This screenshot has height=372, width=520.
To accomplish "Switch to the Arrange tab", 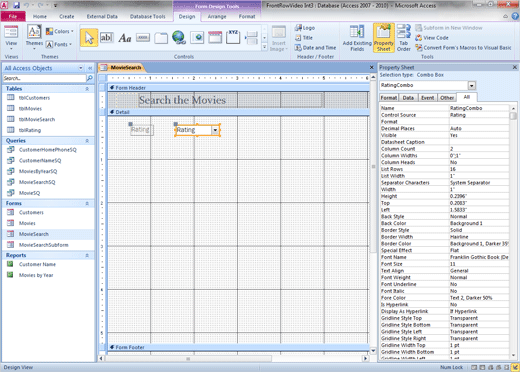I will tap(217, 16).
